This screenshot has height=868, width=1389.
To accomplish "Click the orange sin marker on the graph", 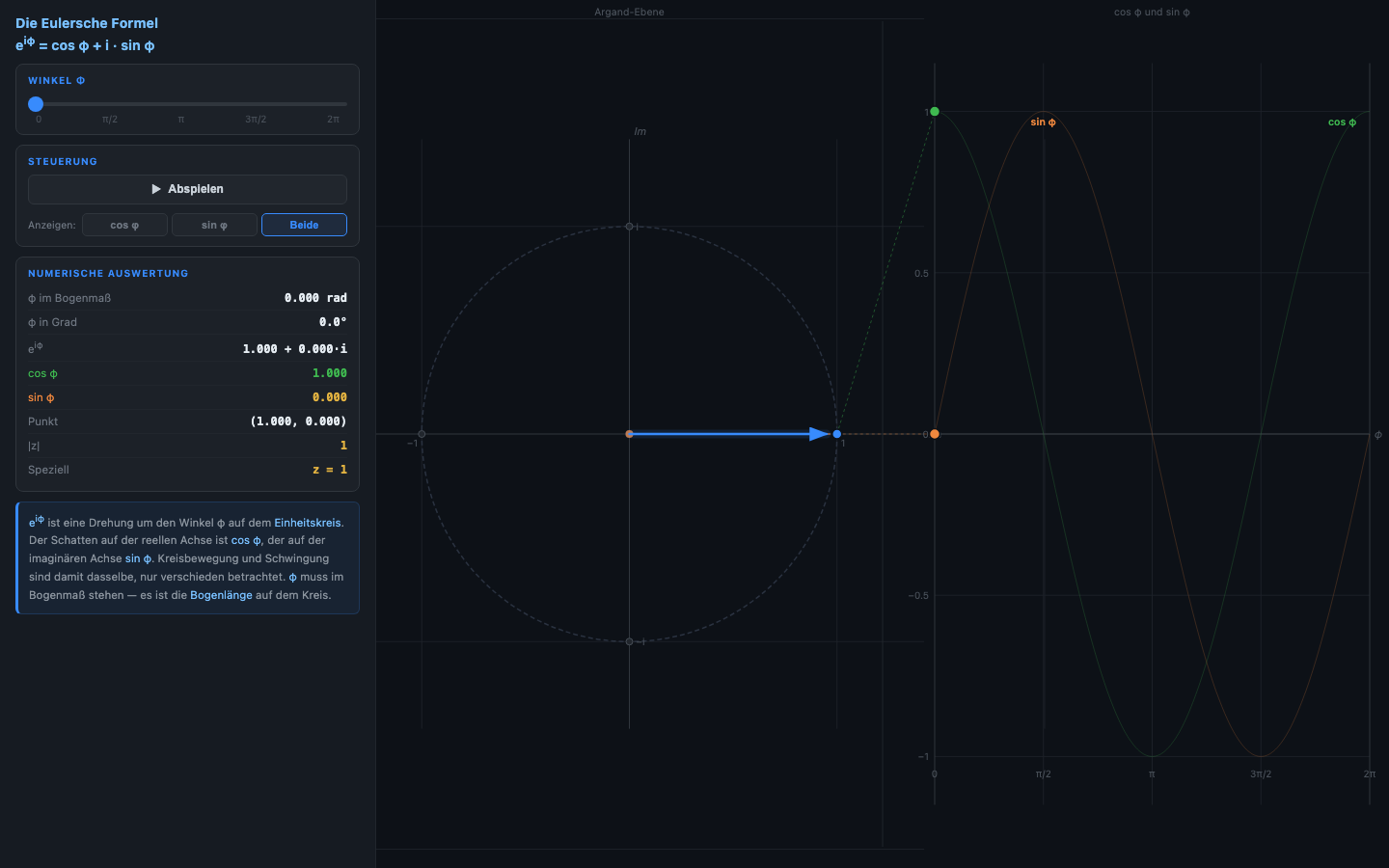I will [x=935, y=434].
